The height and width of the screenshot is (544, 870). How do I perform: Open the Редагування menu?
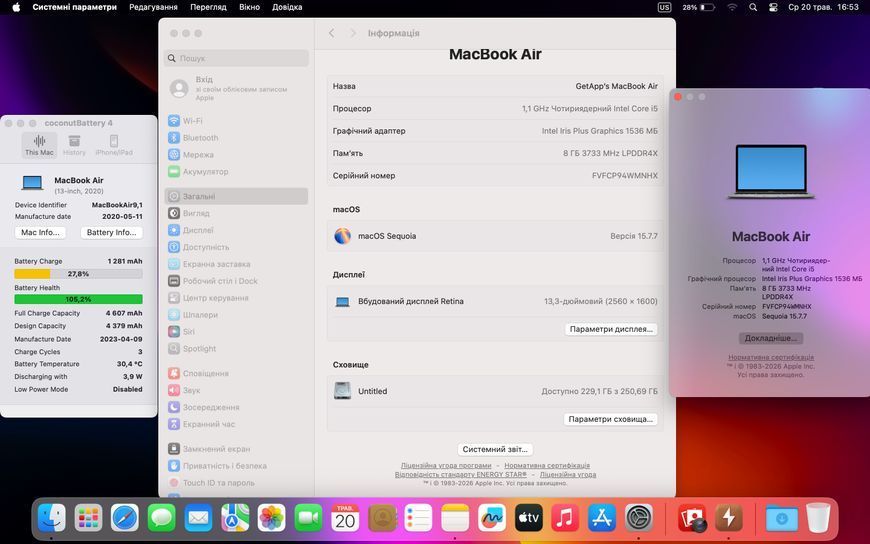[153, 7]
